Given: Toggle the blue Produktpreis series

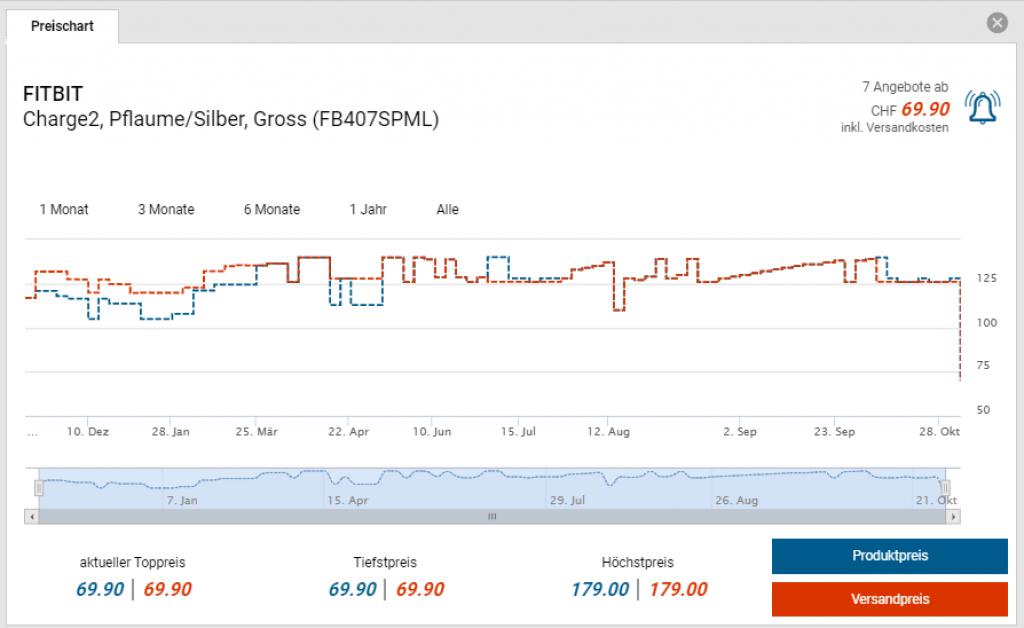Looking at the screenshot, I should (889, 556).
